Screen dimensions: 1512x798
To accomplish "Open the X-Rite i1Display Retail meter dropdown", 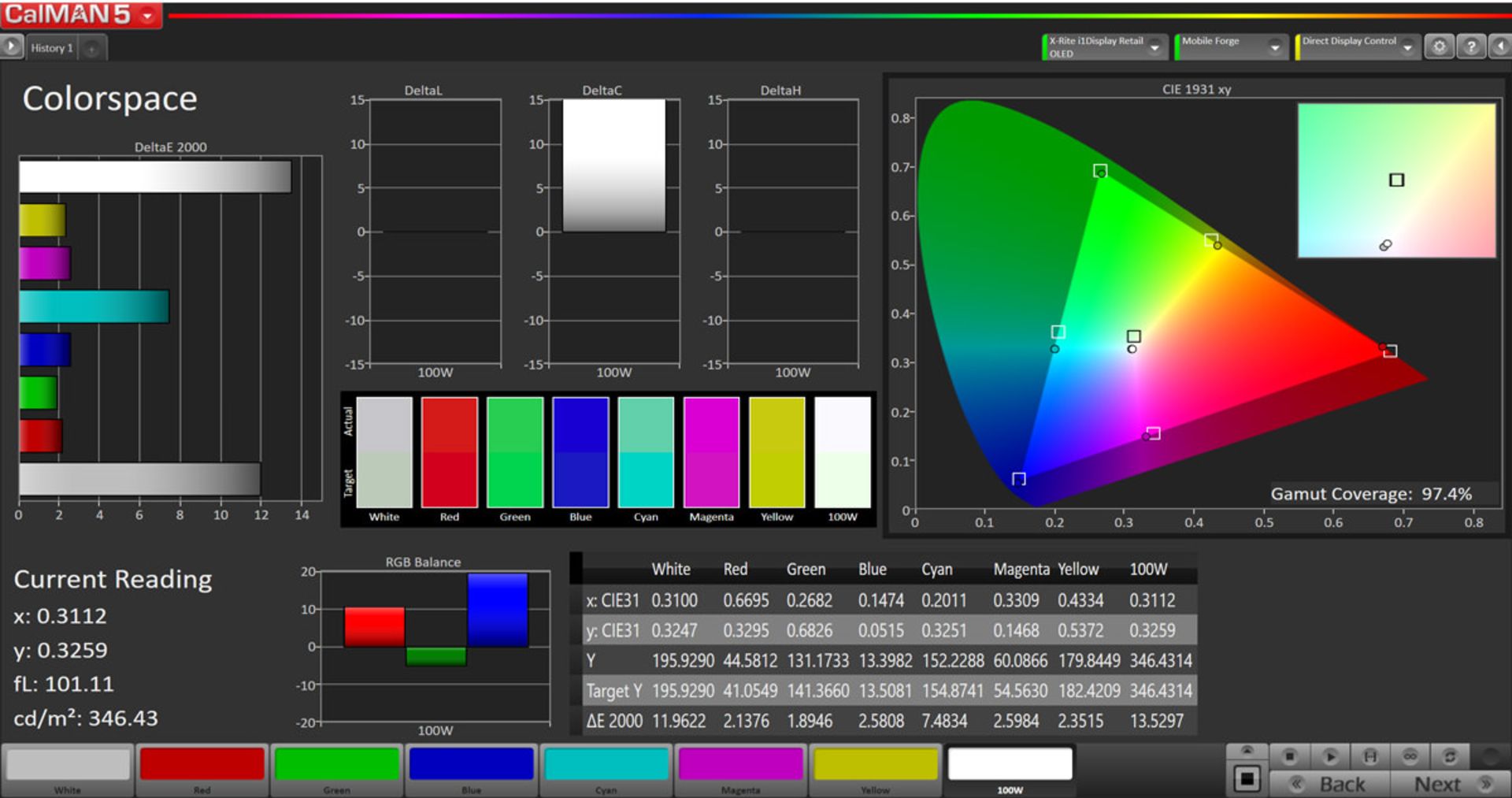I will 1154,48.
